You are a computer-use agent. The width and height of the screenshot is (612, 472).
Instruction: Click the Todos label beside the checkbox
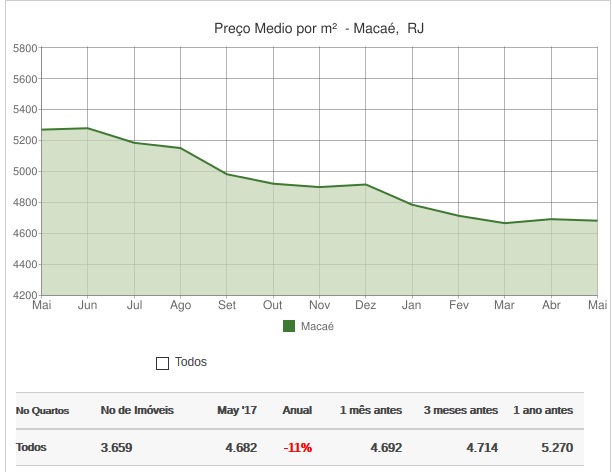tap(191, 362)
